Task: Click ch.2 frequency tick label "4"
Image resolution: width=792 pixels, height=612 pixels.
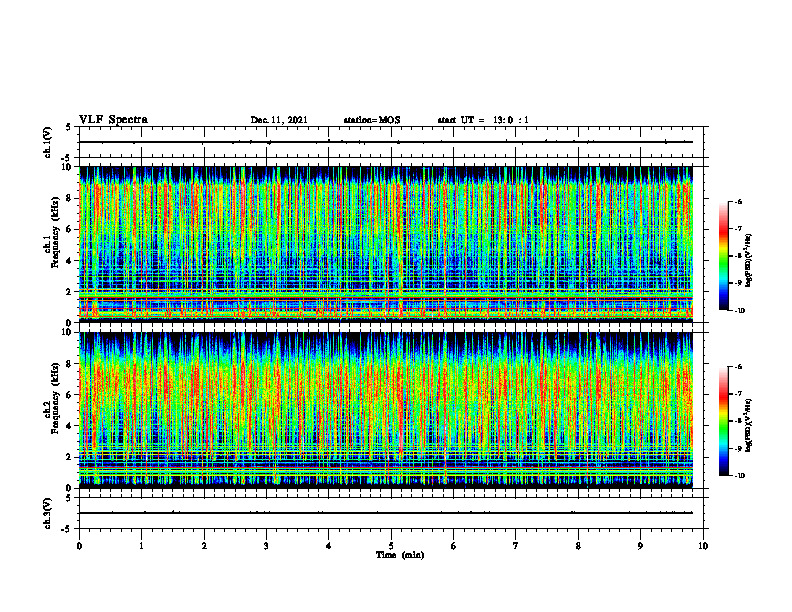Action: click(70, 427)
